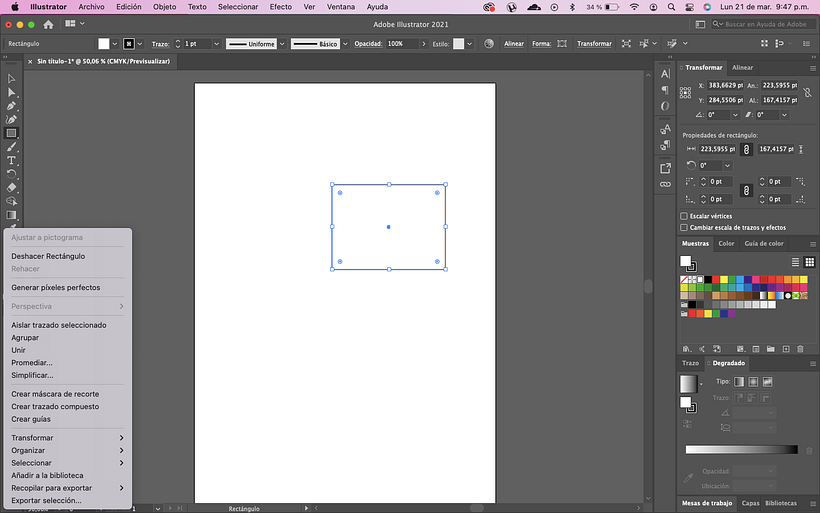820x513 pixels.
Task: Choose radial gradient type
Action: (753, 382)
